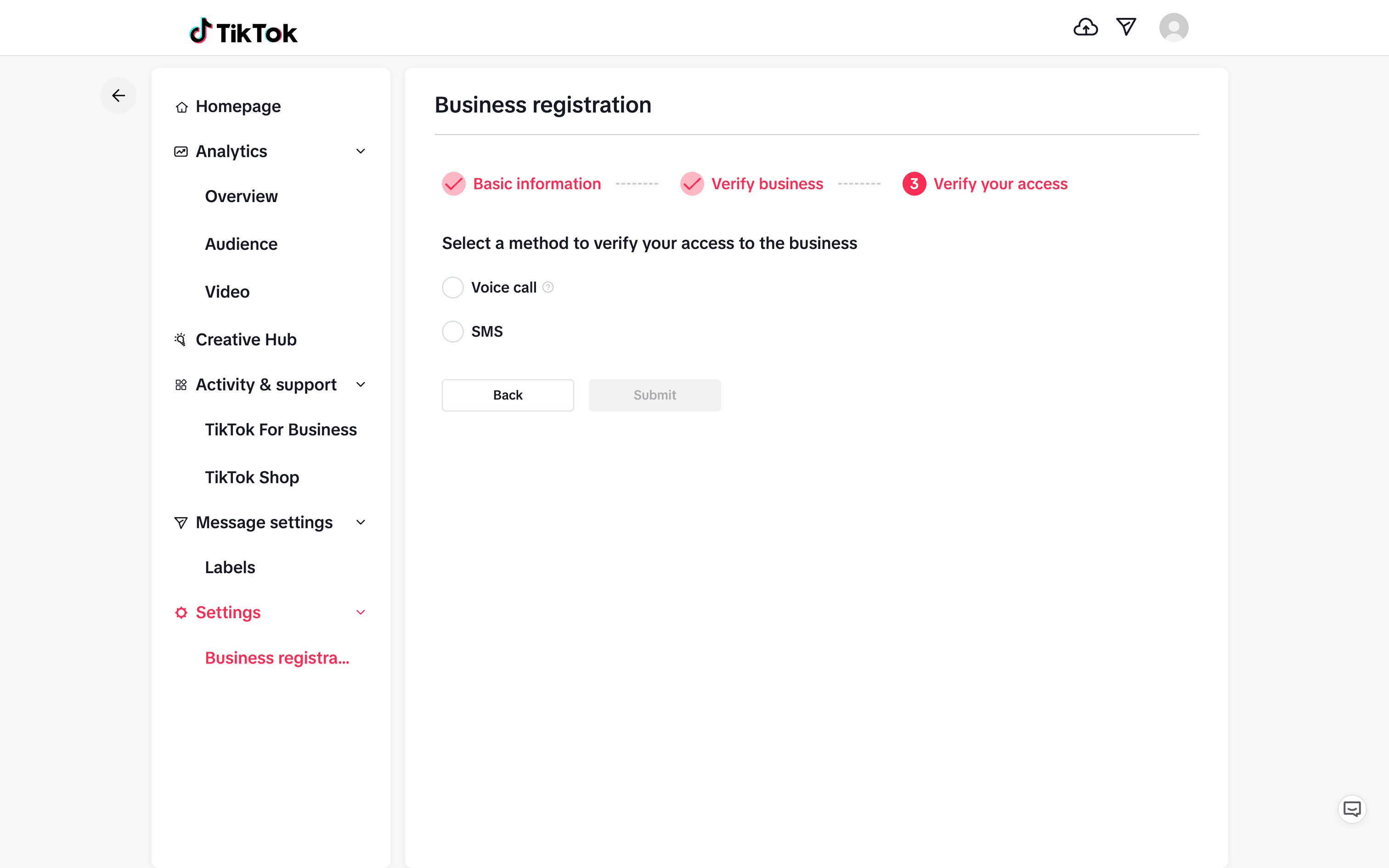Collapse the Message settings chevron
The image size is (1389, 868).
361,522
